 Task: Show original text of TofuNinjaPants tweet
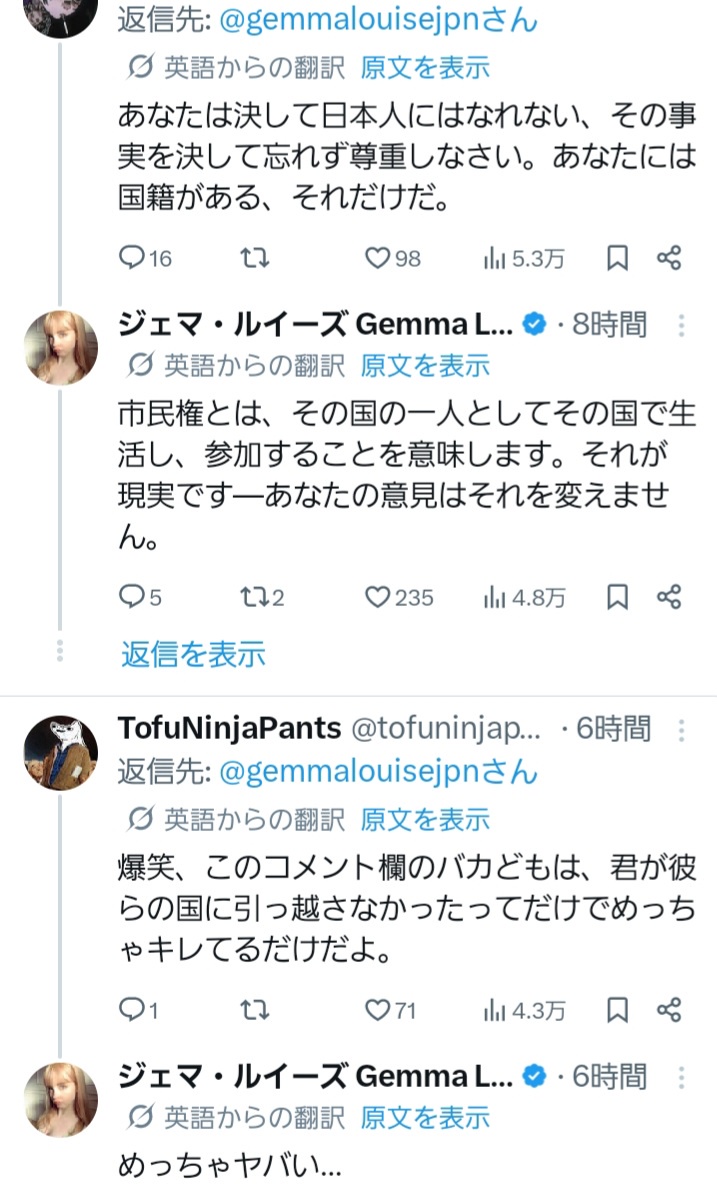425,820
